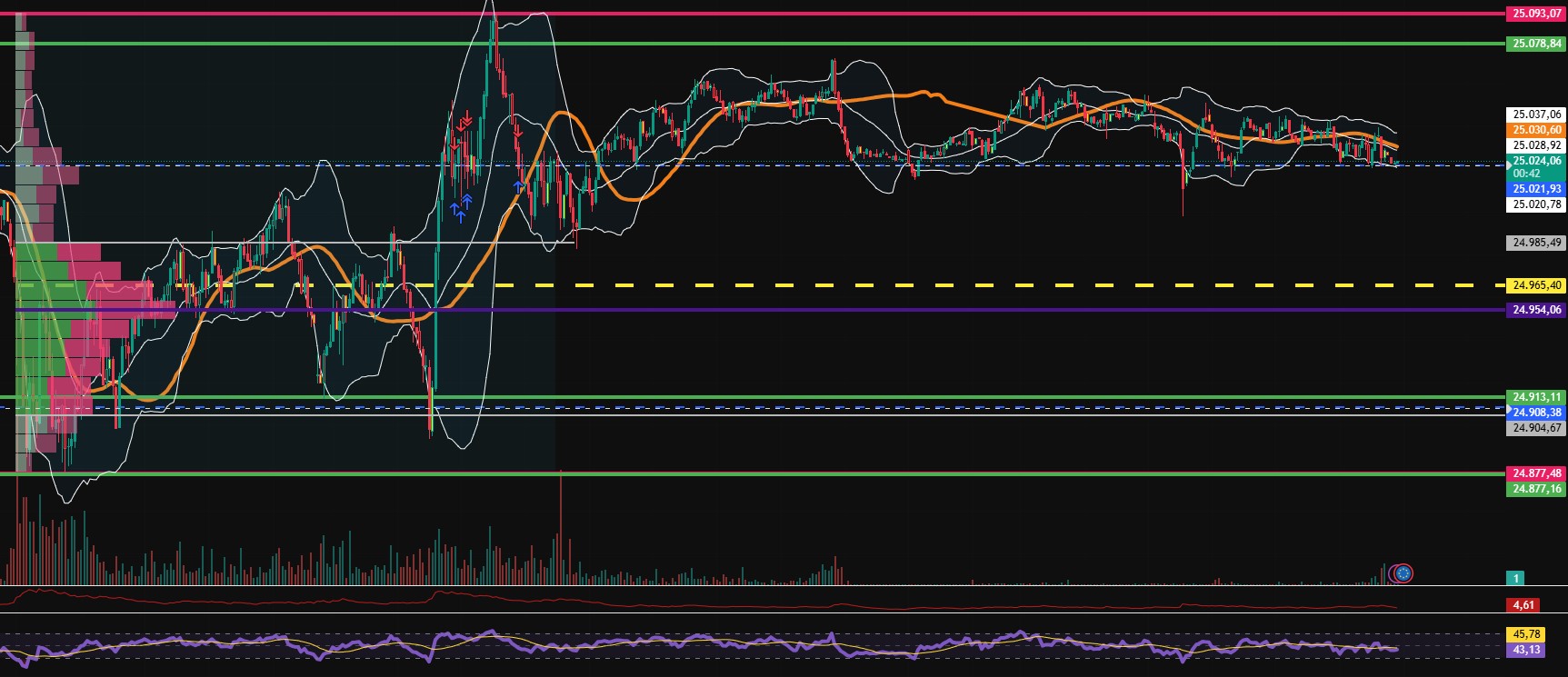
Task: Click the purple 24.954,06 price label
Action: click(1536, 310)
